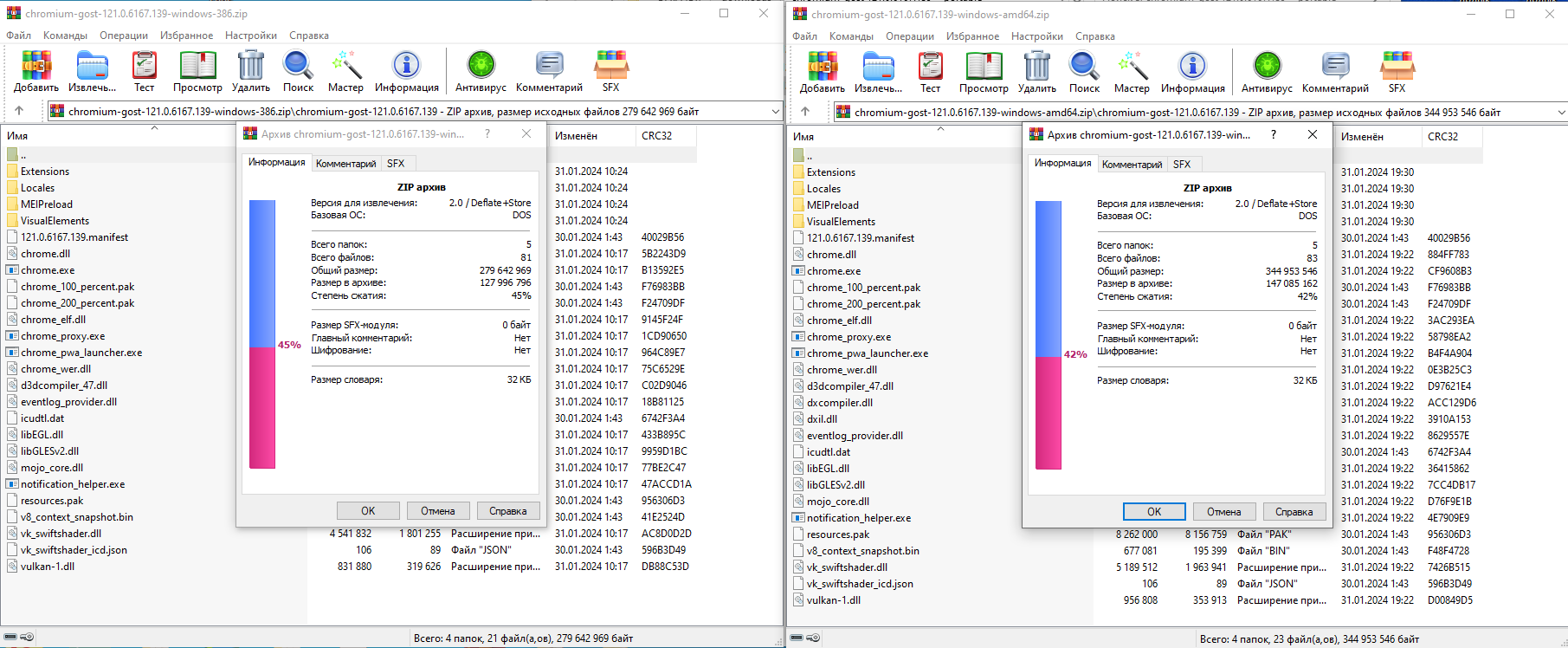
Task: Select the Locales folder in the amd64 window
Action: [823, 189]
